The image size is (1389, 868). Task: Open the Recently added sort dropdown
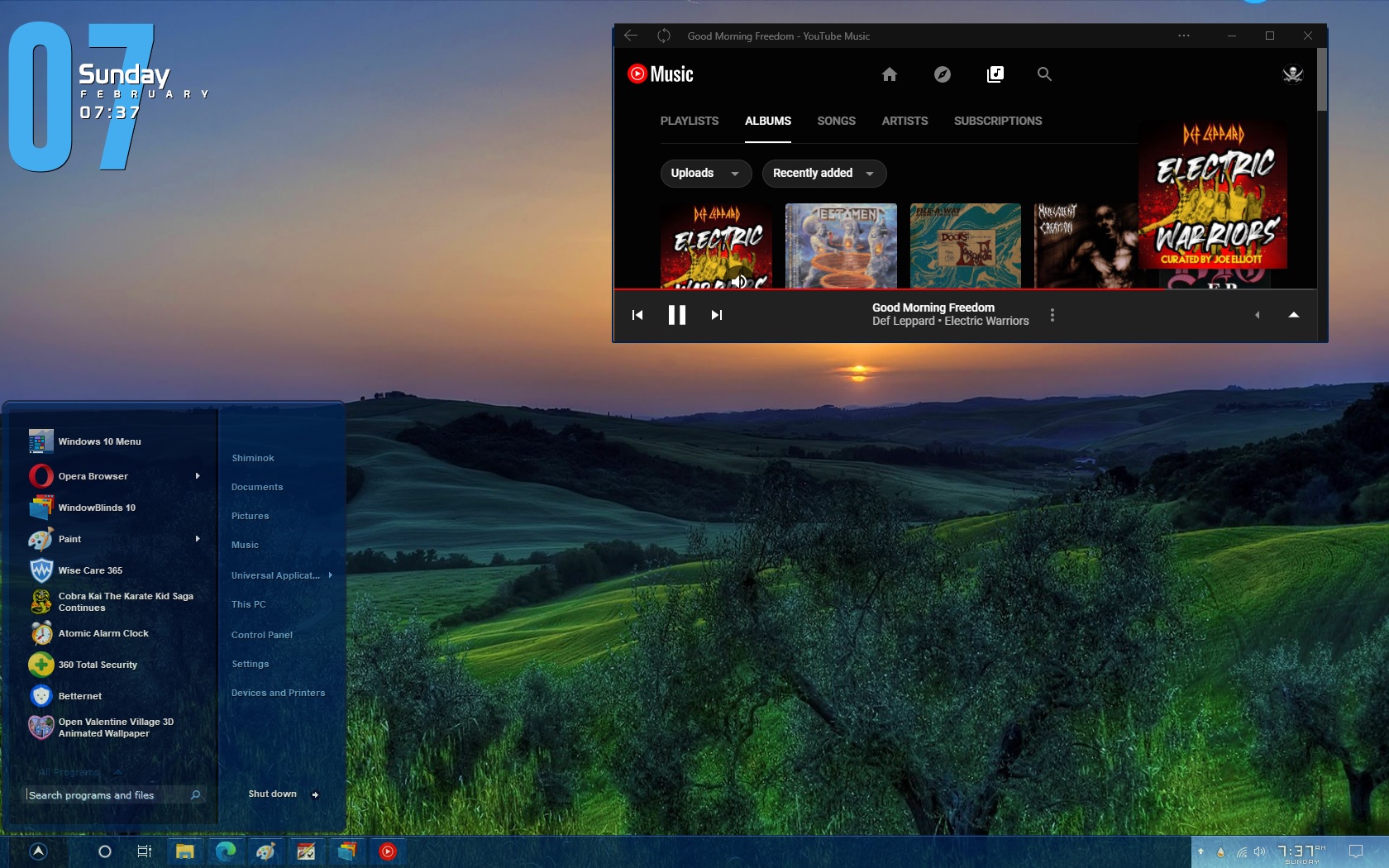pos(823,174)
